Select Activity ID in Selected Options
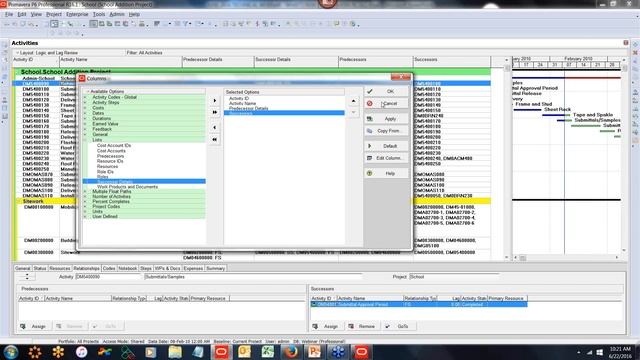 point(239,99)
